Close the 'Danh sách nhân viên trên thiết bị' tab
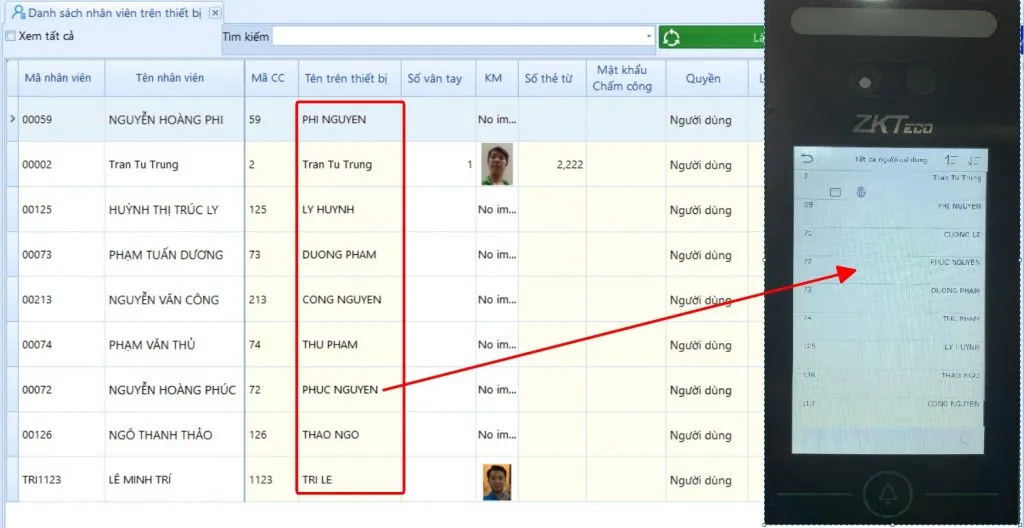This screenshot has height=528, width=1024. click(x=216, y=12)
